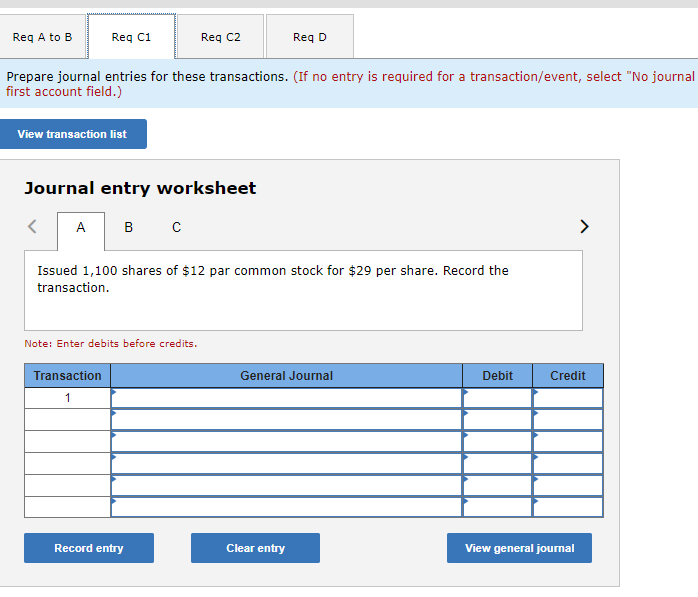This screenshot has width=698, height=597.
Task: Click second row Debit amount field
Action: (x=498, y=420)
